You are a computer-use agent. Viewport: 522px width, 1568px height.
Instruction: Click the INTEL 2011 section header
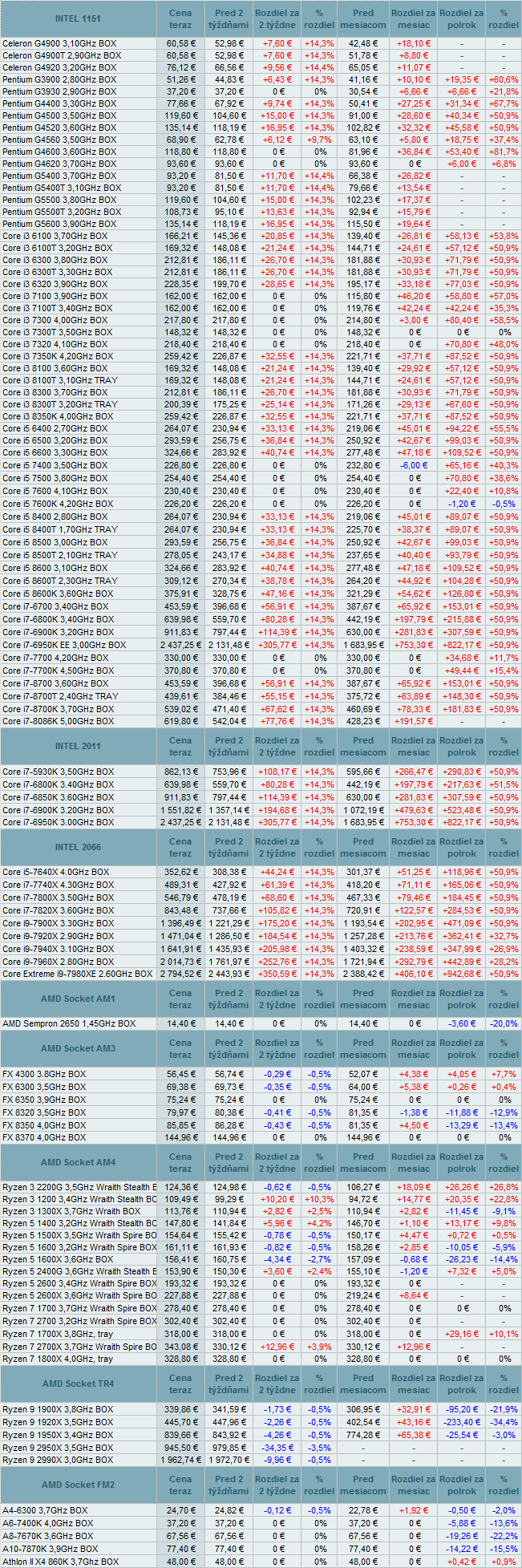click(79, 747)
